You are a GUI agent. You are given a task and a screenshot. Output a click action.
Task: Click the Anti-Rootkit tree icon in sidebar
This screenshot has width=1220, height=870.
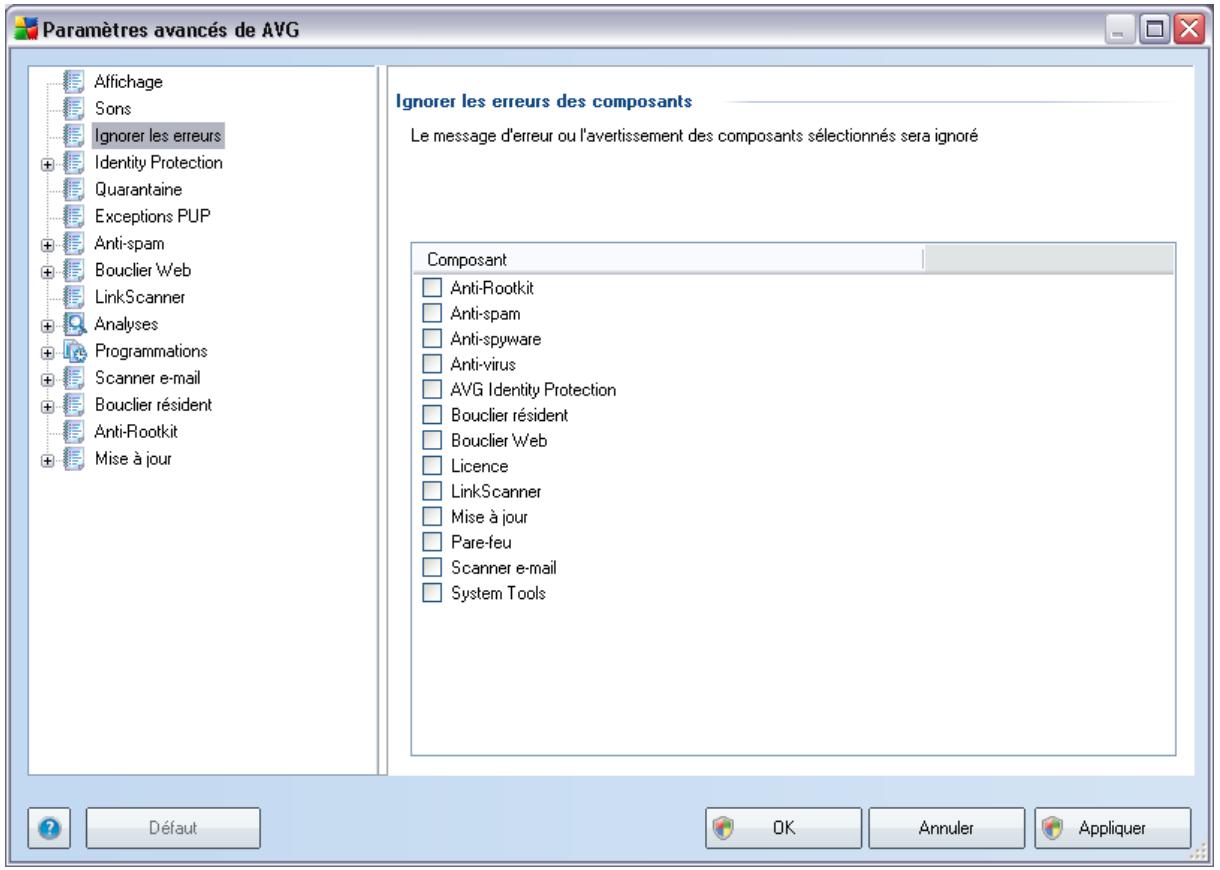[x=72, y=432]
